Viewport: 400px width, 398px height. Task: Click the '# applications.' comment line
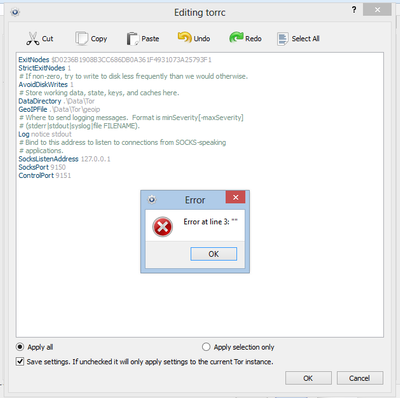click(41, 151)
